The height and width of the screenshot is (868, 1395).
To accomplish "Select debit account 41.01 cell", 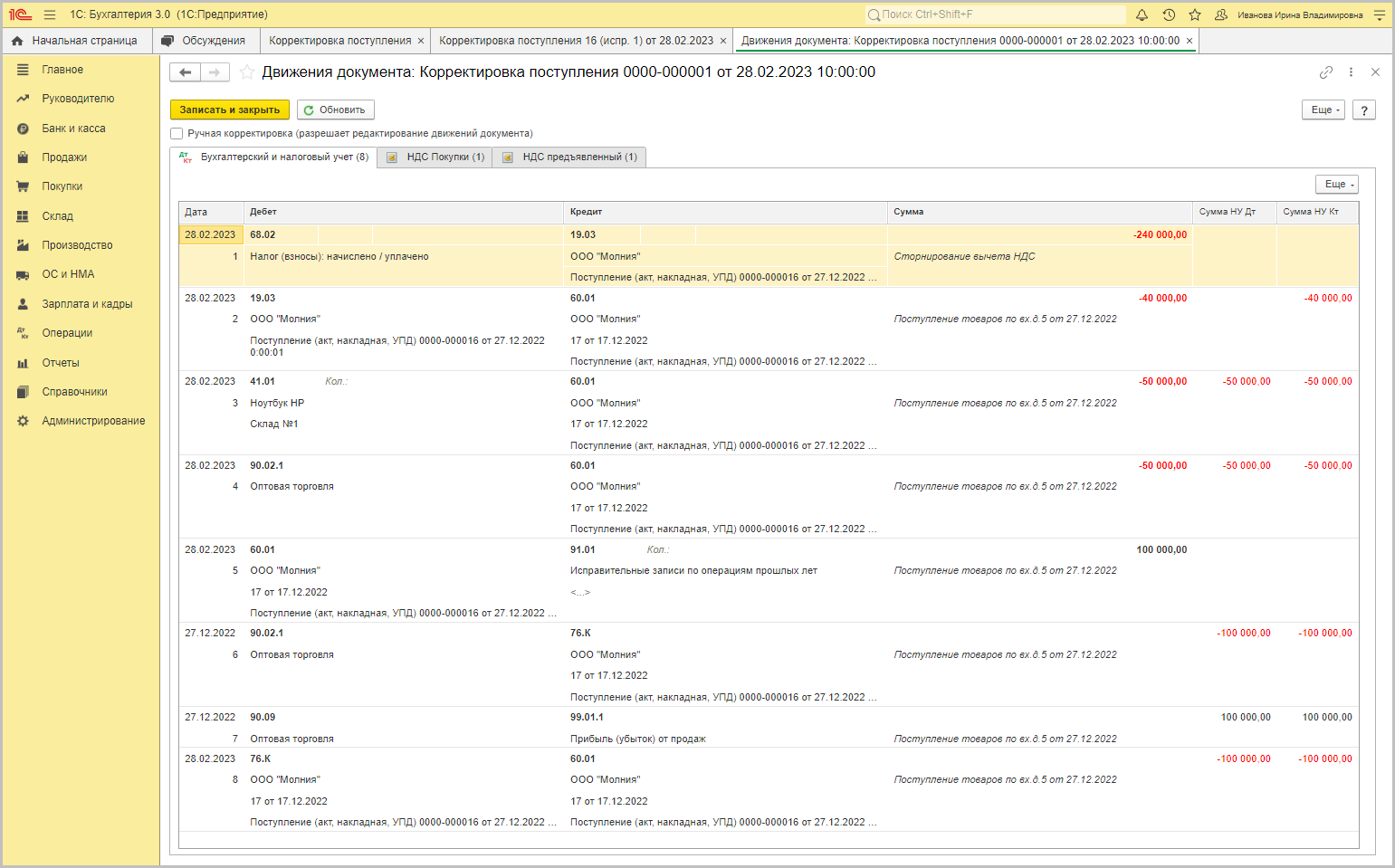I will tap(263, 381).
